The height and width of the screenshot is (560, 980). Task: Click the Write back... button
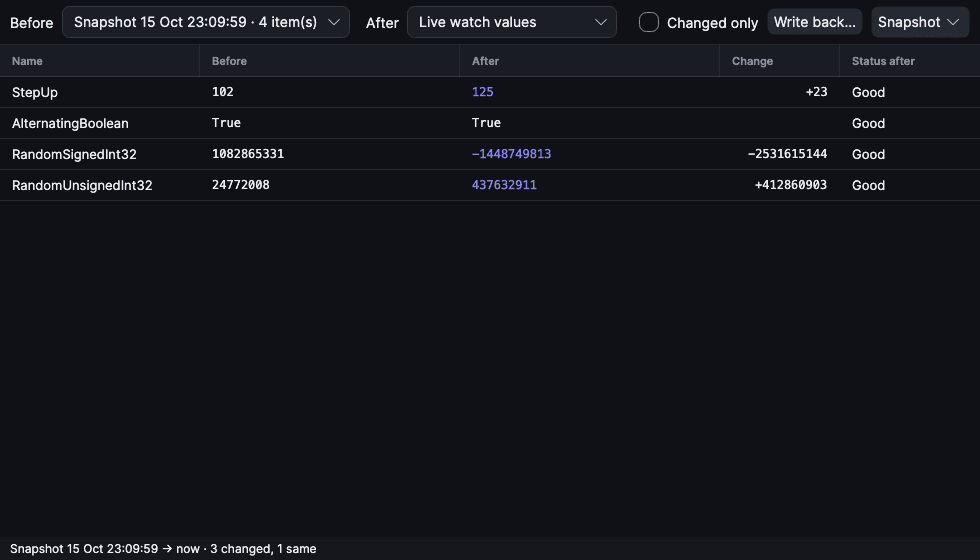click(x=815, y=22)
